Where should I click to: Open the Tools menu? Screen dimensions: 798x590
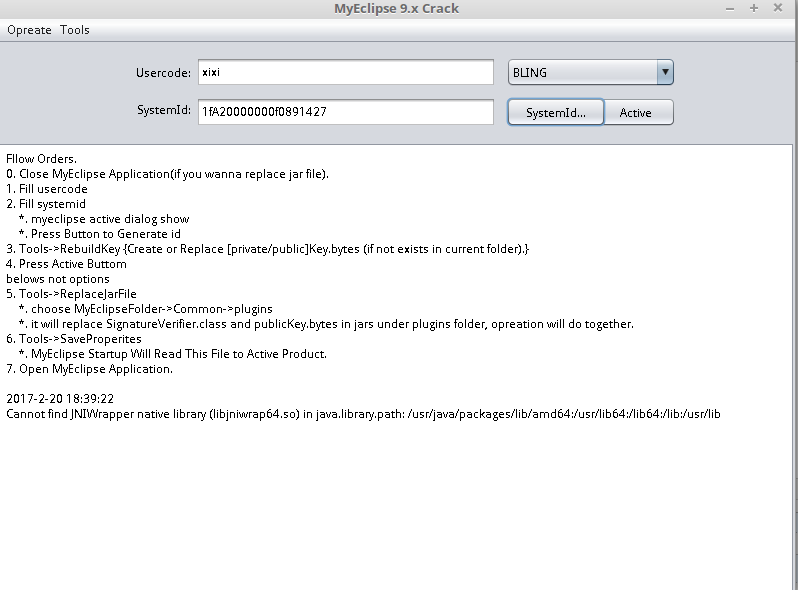(x=75, y=30)
